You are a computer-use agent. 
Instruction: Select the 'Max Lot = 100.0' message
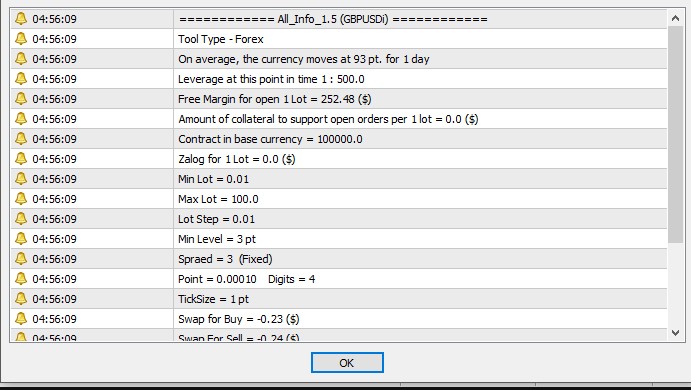point(218,199)
